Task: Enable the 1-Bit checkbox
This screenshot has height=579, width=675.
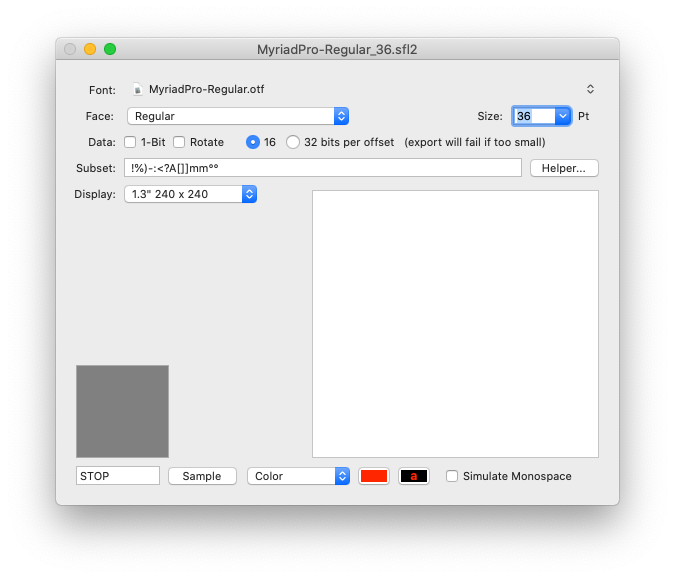Action: 130,142
